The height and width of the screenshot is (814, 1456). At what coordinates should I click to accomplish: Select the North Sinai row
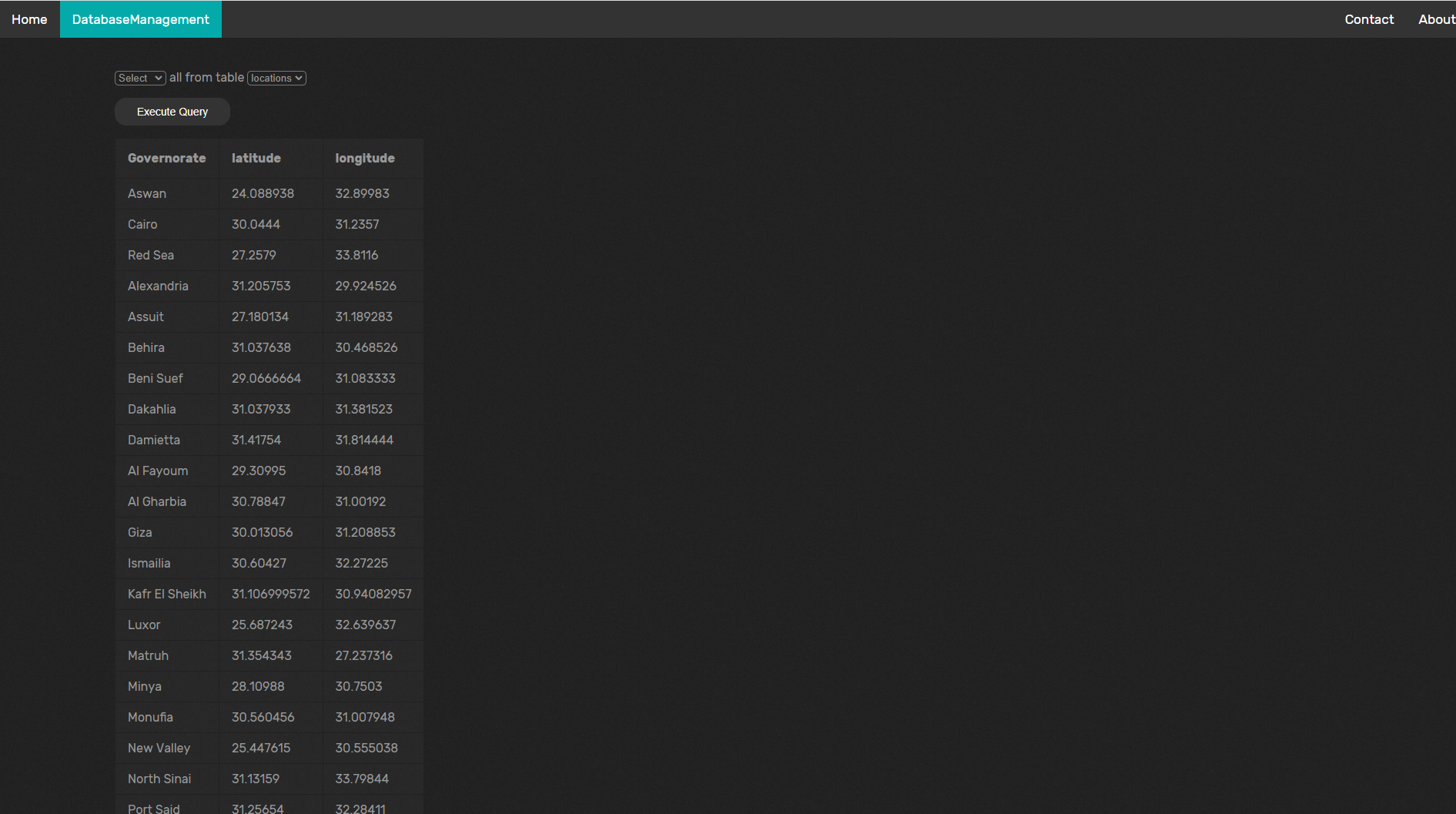point(159,779)
